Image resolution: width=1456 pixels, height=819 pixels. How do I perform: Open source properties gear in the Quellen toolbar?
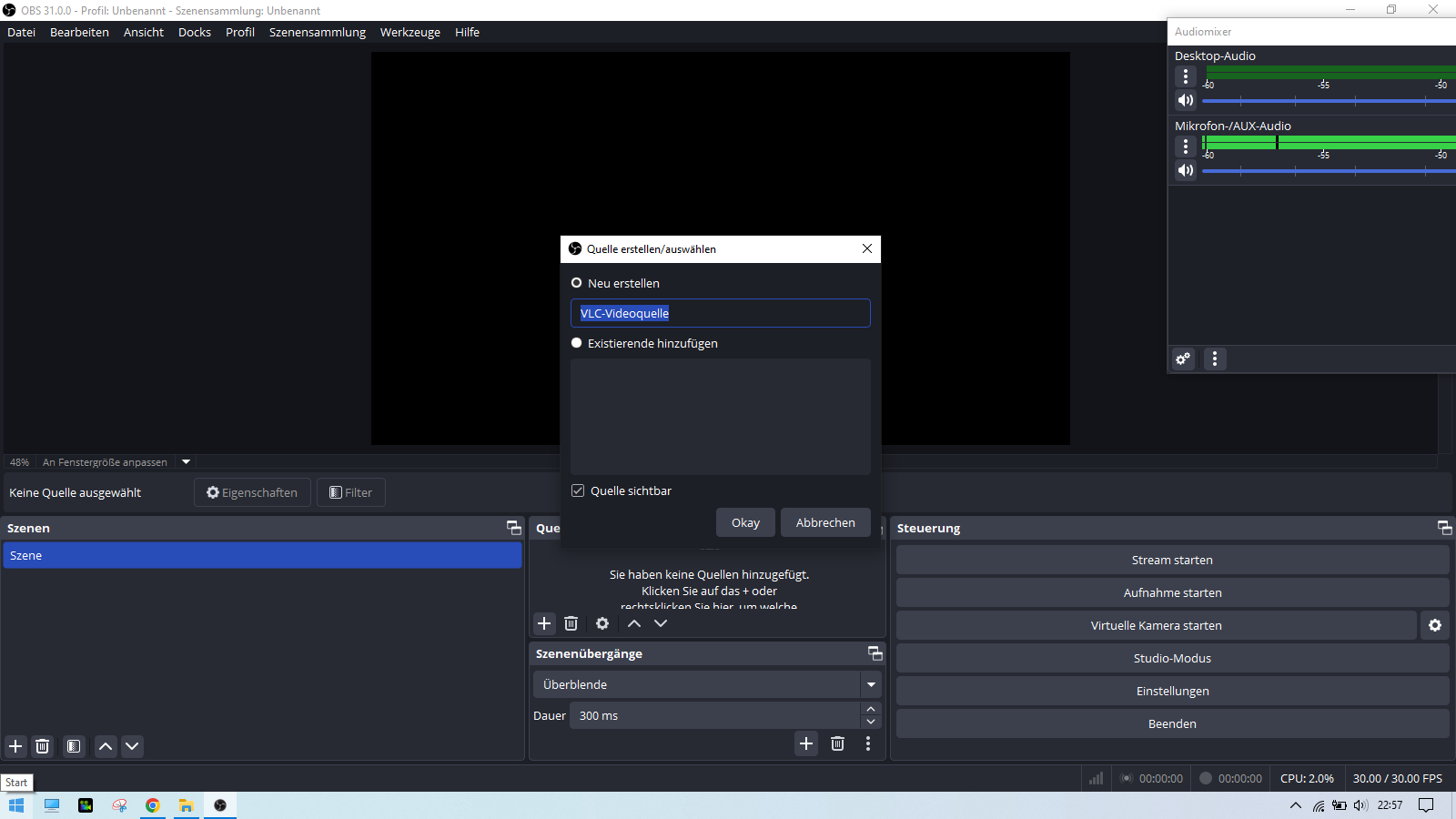click(x=602, y=623)
